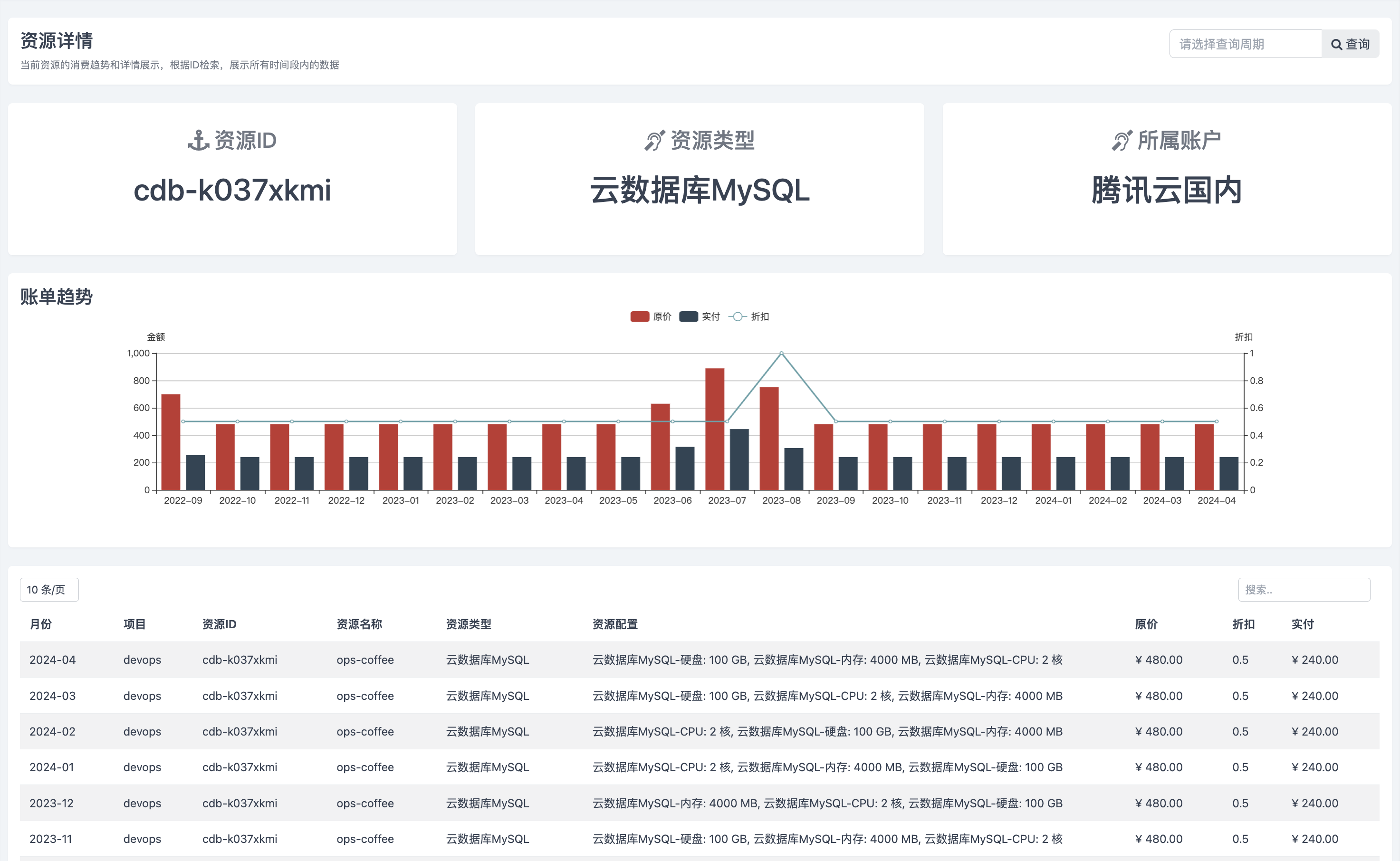This screenshot has height=861, width=1400.
Task: Click the icon next to 资源类型 heading
Action: 654,140
